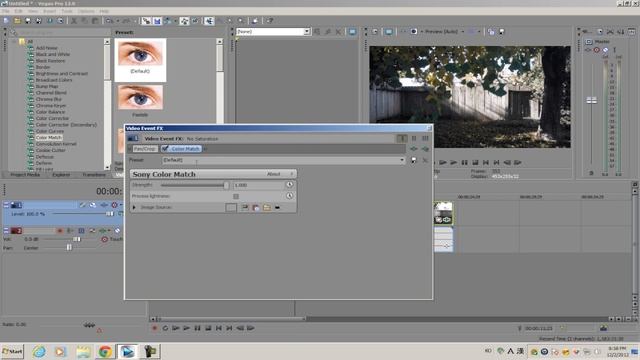Click Stop in the video preview

click(x=475, y=162)
